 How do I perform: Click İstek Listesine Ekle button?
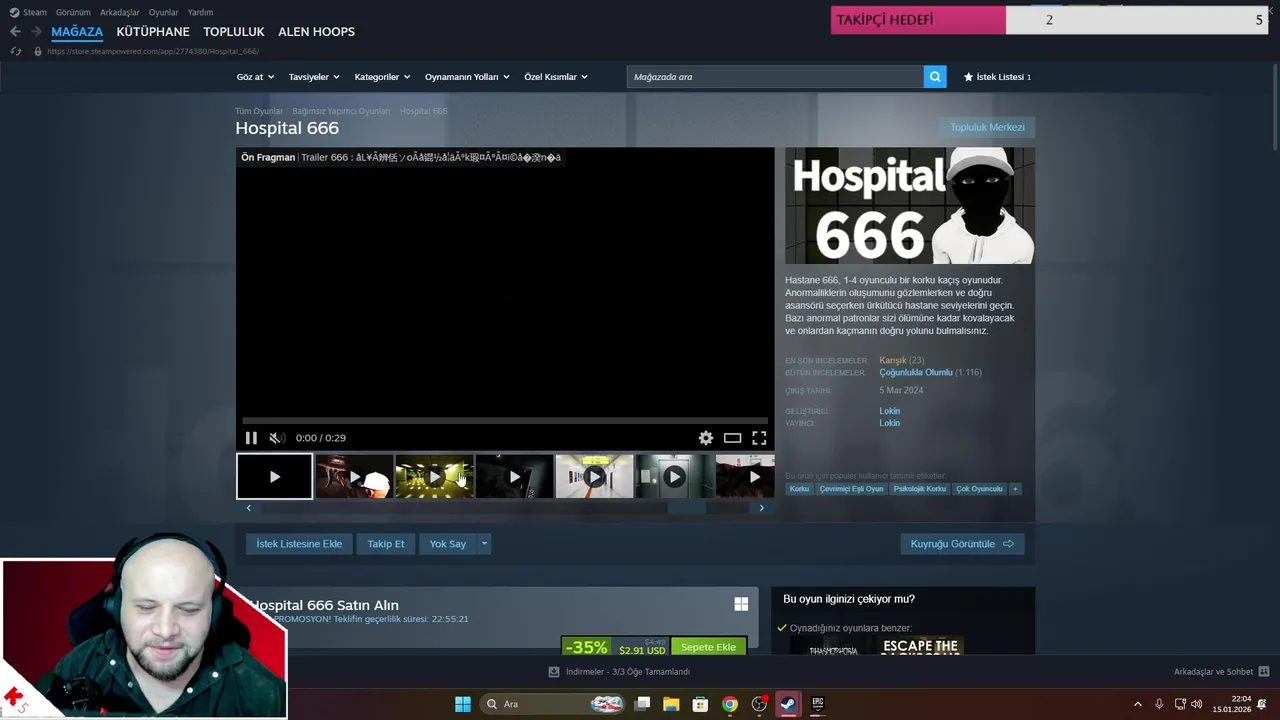(299, 544)
